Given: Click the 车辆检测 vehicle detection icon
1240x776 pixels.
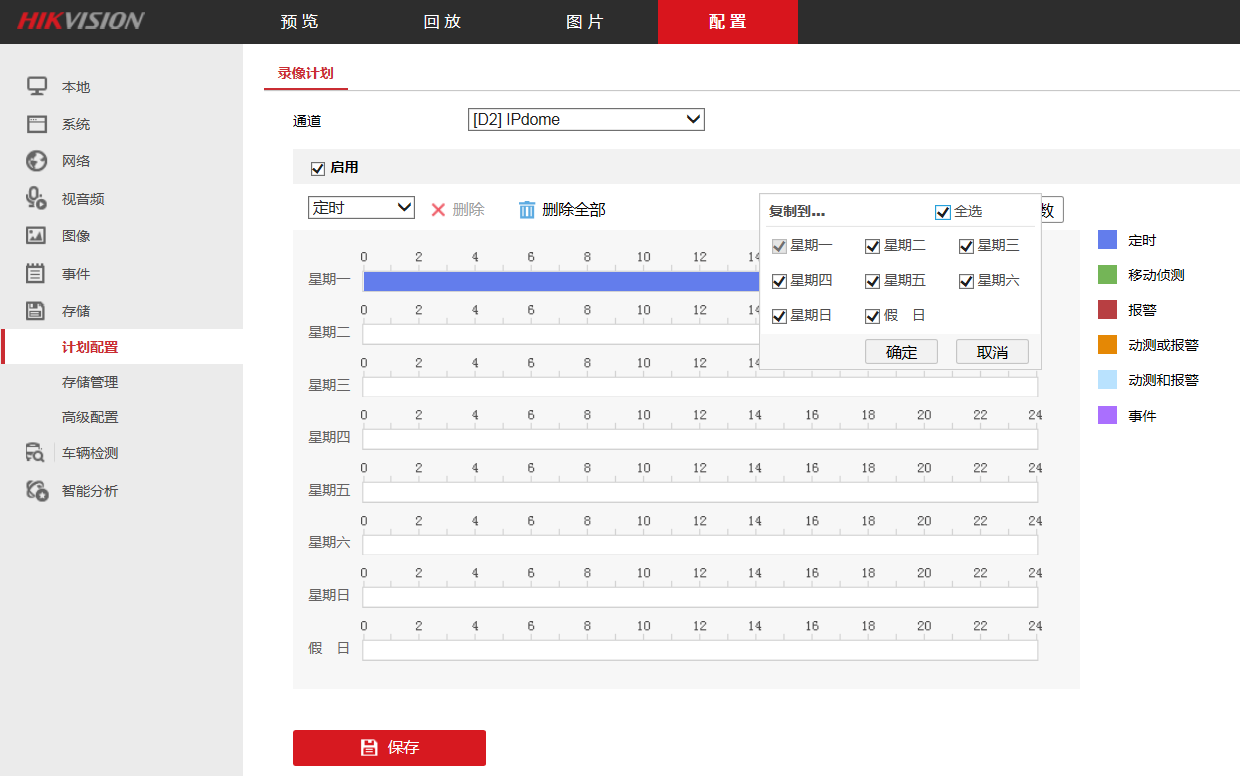Looking at the screenshot, I should point(33,452).
